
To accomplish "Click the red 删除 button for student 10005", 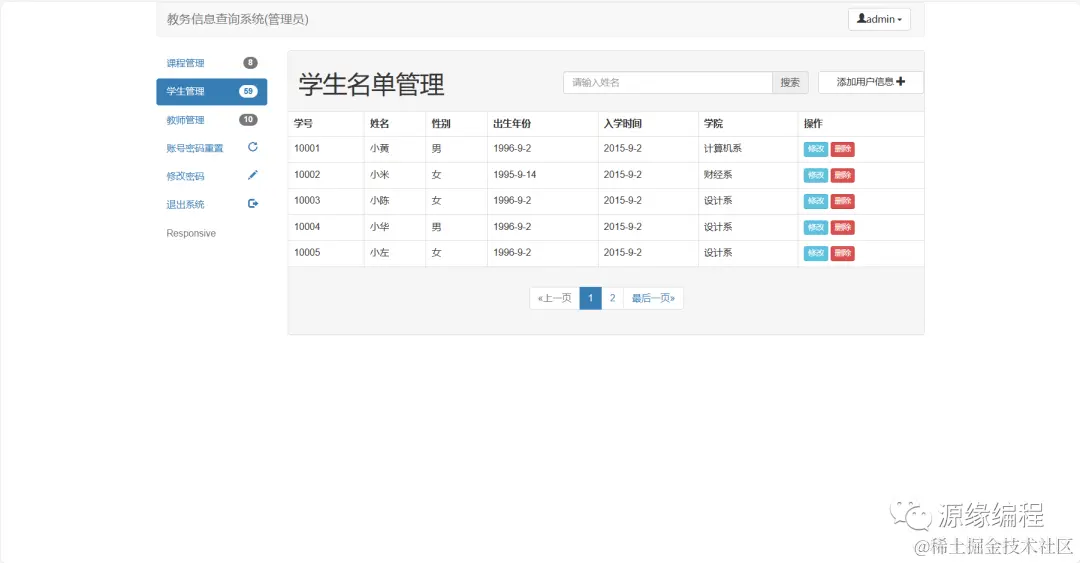I will [x=842, y=254].
